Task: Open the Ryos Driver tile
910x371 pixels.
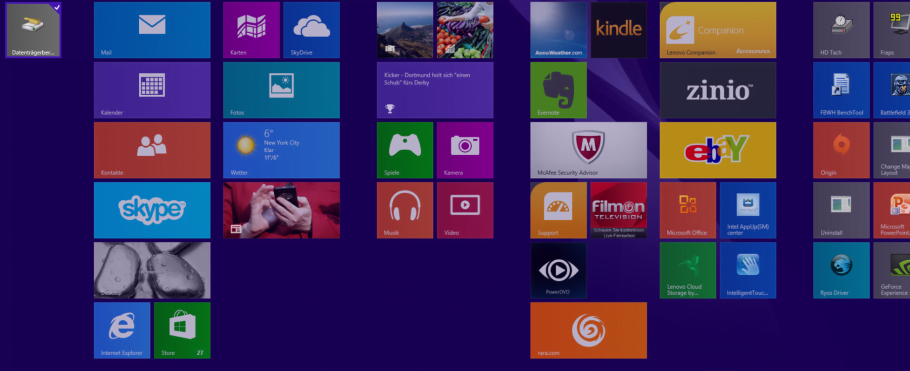Action: coord(842,270)
